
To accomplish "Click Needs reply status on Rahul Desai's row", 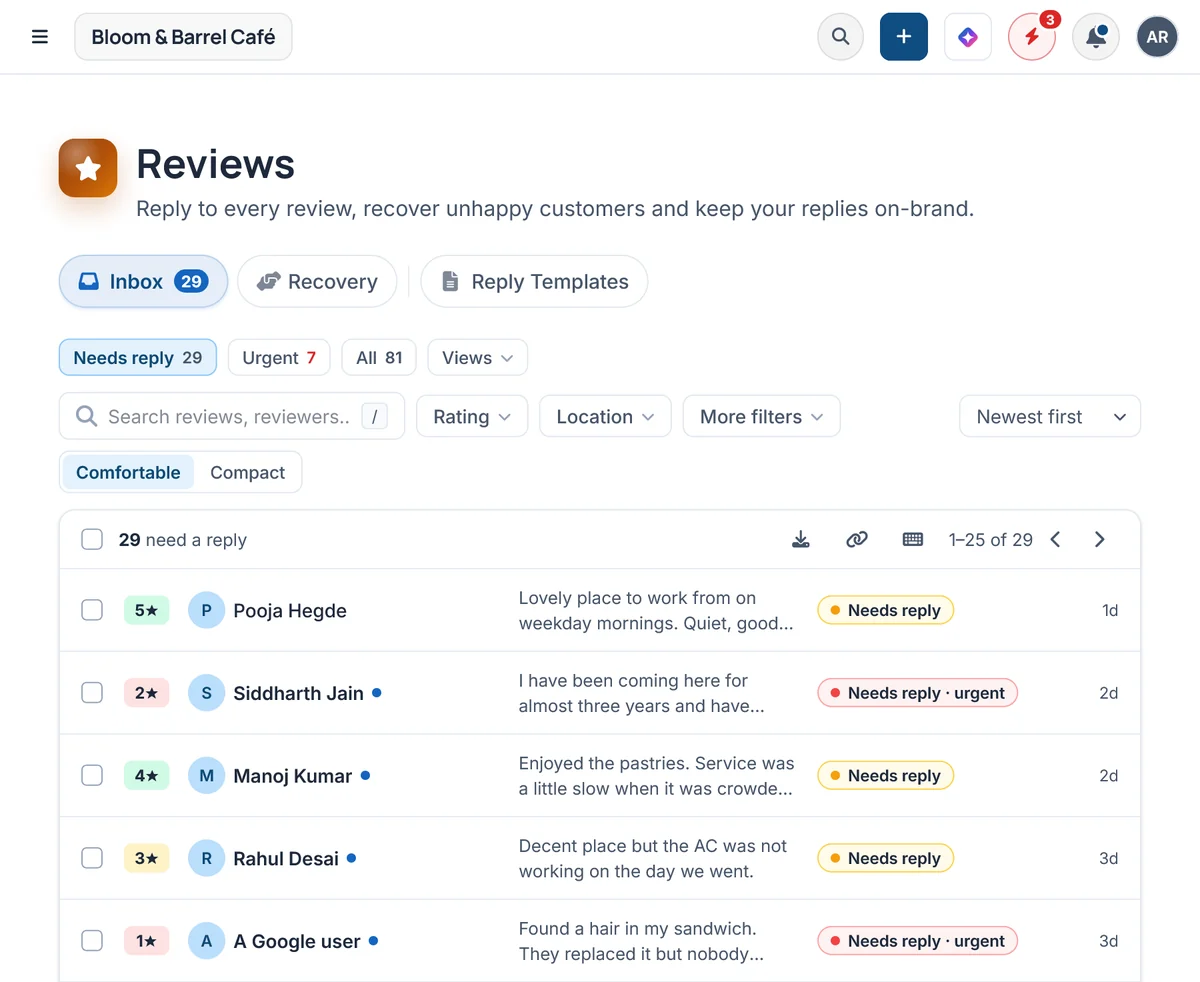I will (x=885, y=858).
